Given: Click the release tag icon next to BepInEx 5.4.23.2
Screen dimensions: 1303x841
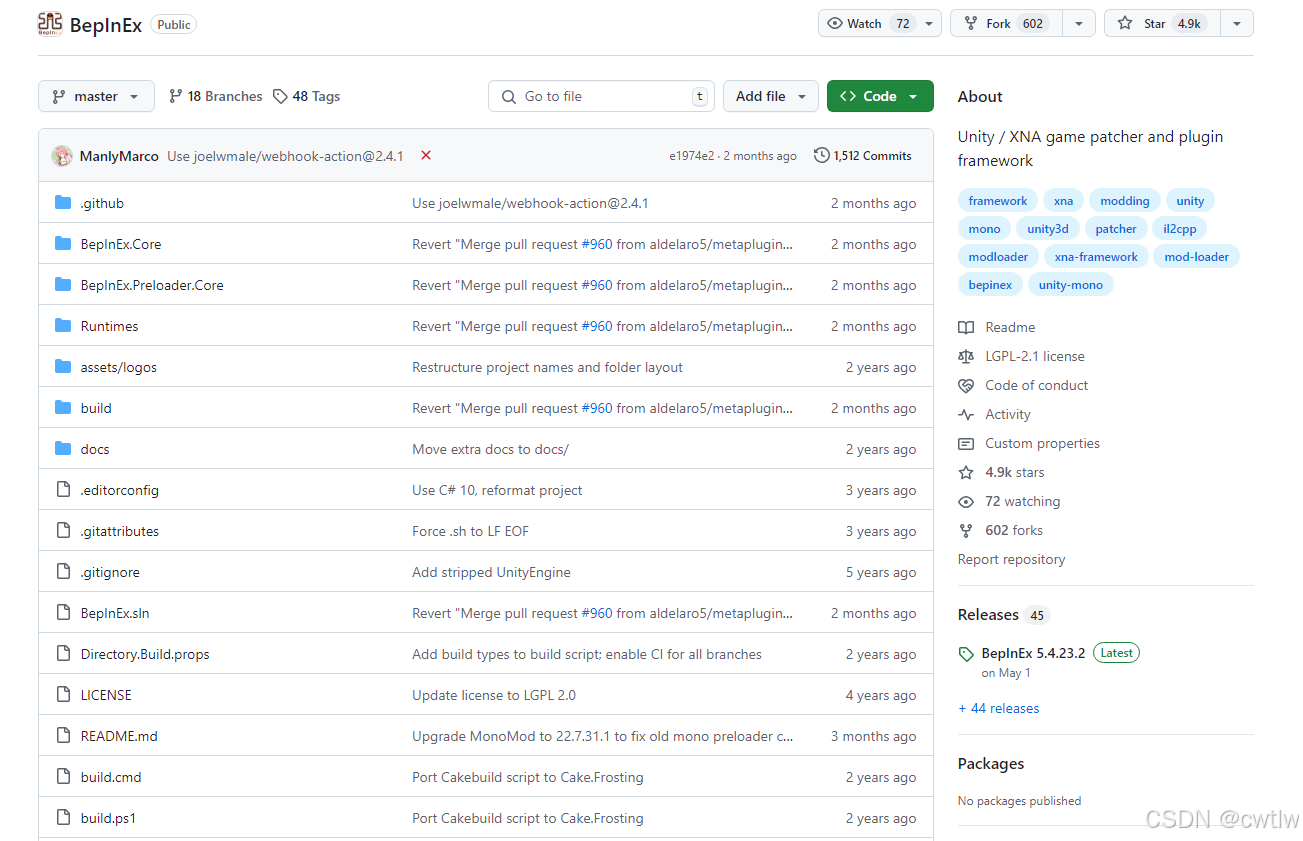Looking at the screenshot, I should 966,654.
